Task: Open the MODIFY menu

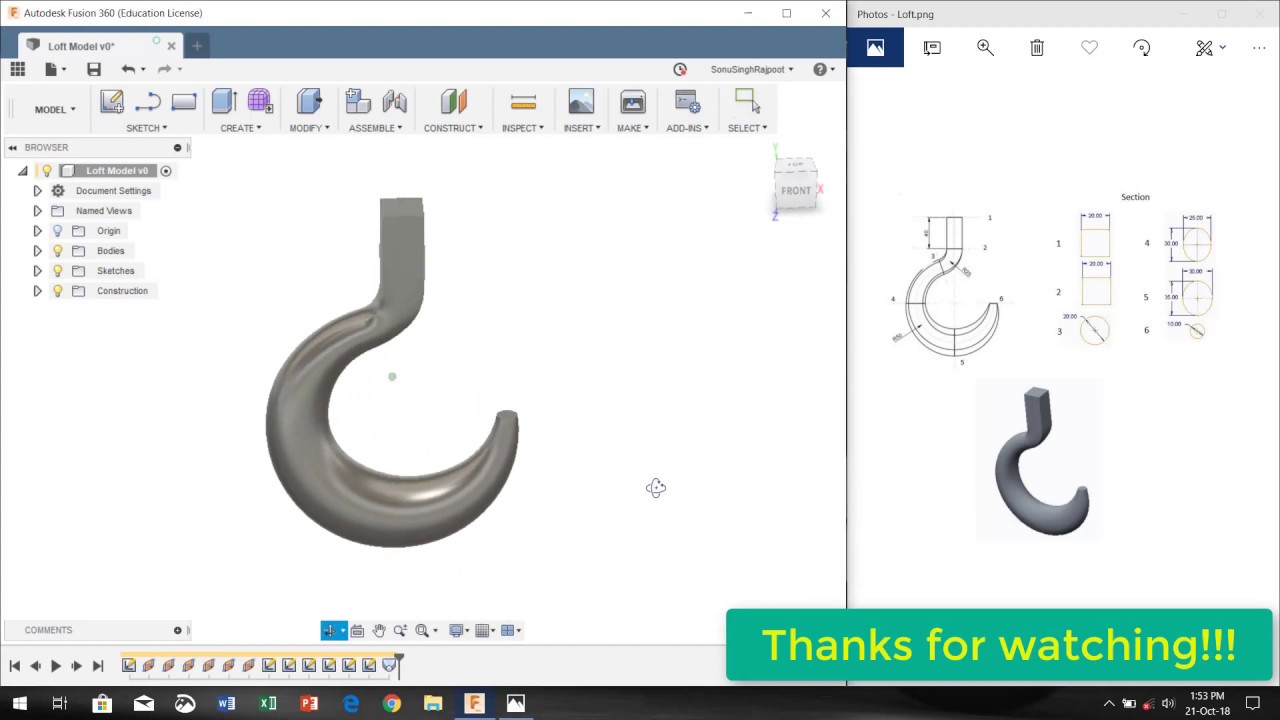Action: 309,128
